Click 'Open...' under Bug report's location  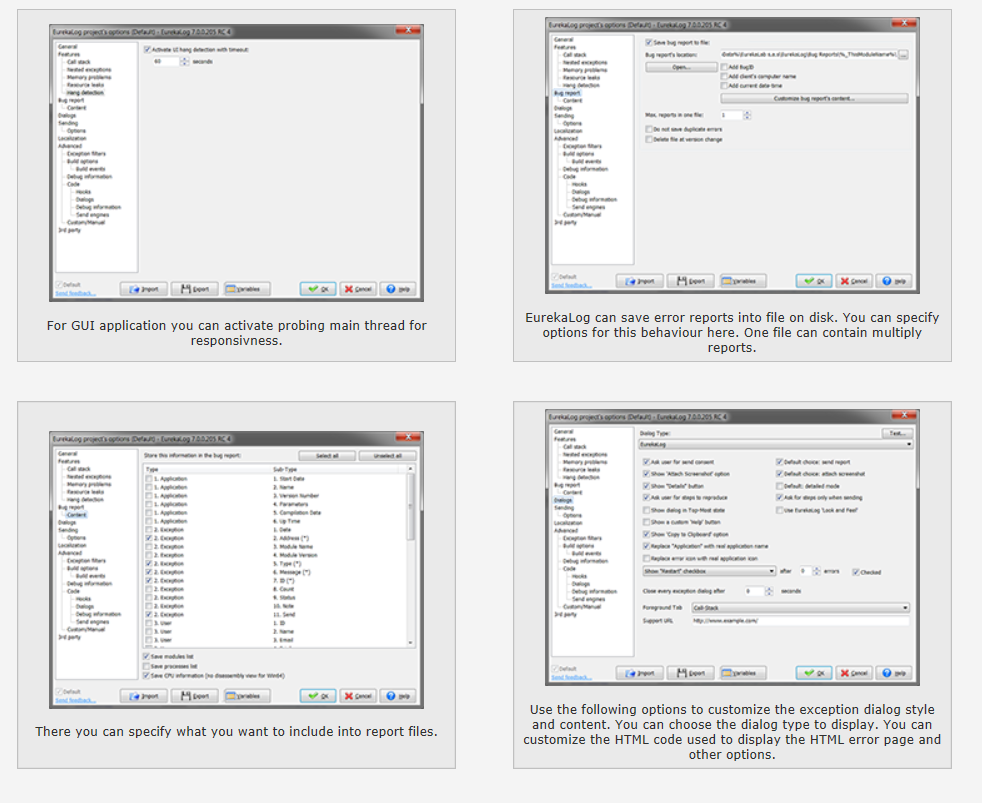click(x=681, y=67)
